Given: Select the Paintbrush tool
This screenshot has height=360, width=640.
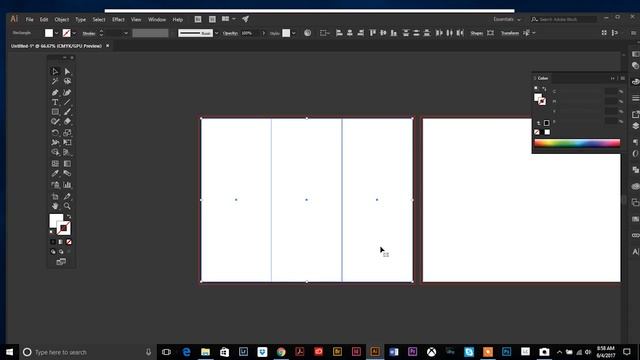Looking at the screenshot, I should click(x=67, y=111).
